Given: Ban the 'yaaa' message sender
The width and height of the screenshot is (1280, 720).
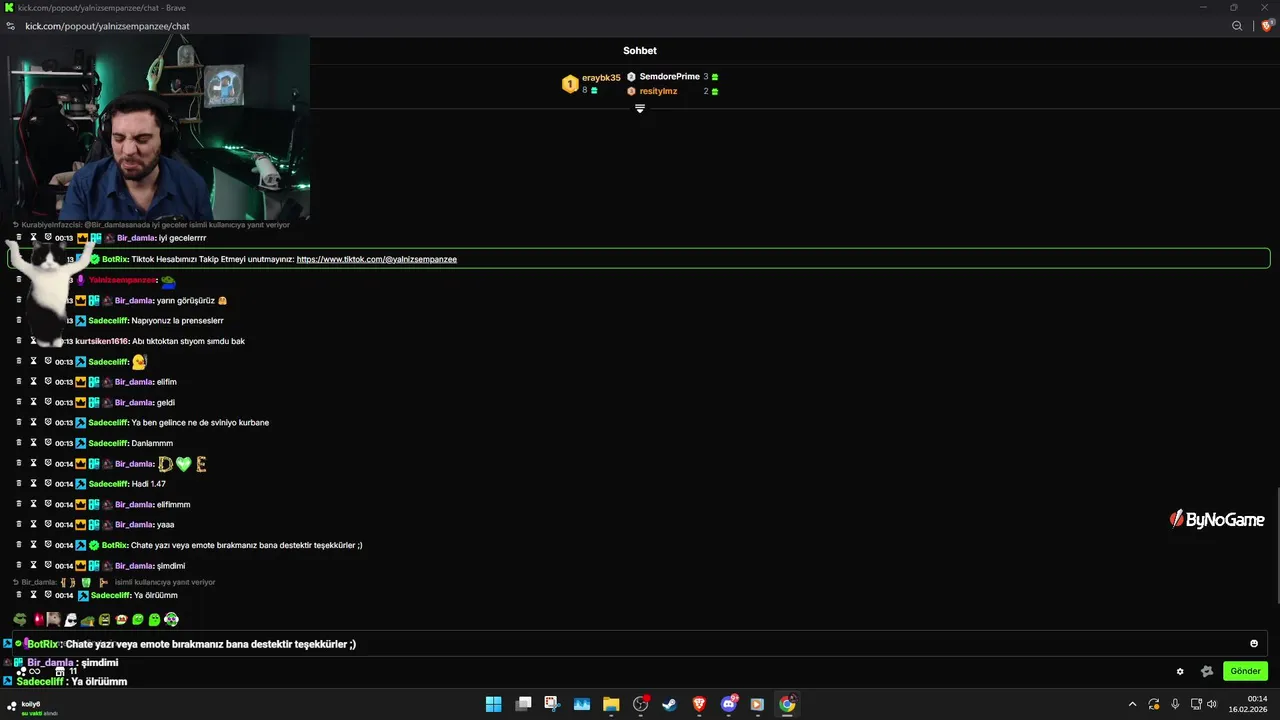Looking at the screenshot, I should click(x=47, y=524).
